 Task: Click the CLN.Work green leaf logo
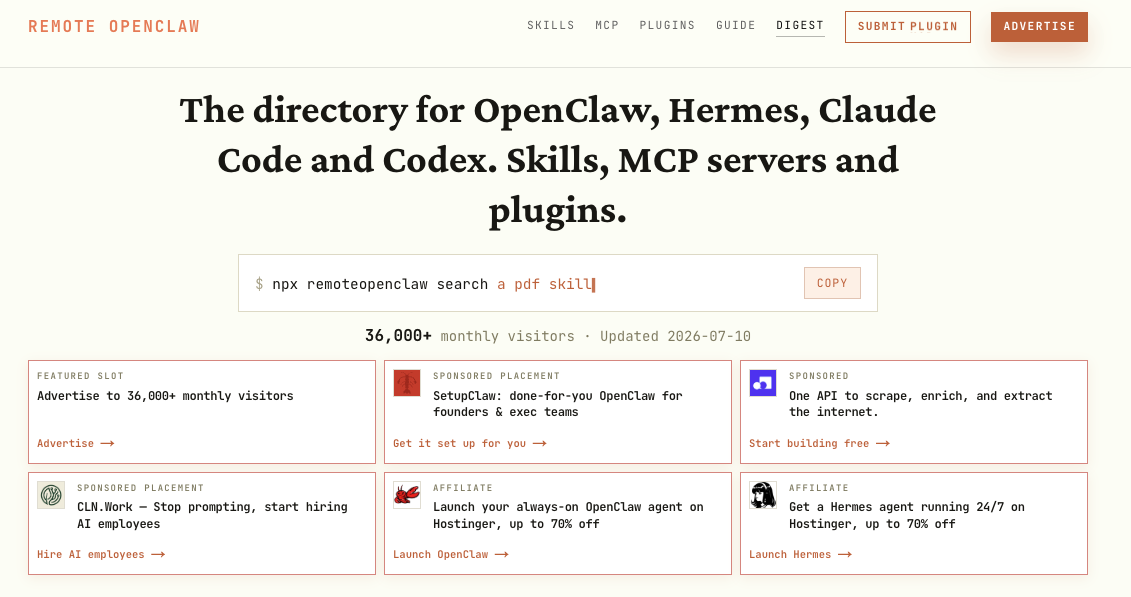tap(51, 495)
